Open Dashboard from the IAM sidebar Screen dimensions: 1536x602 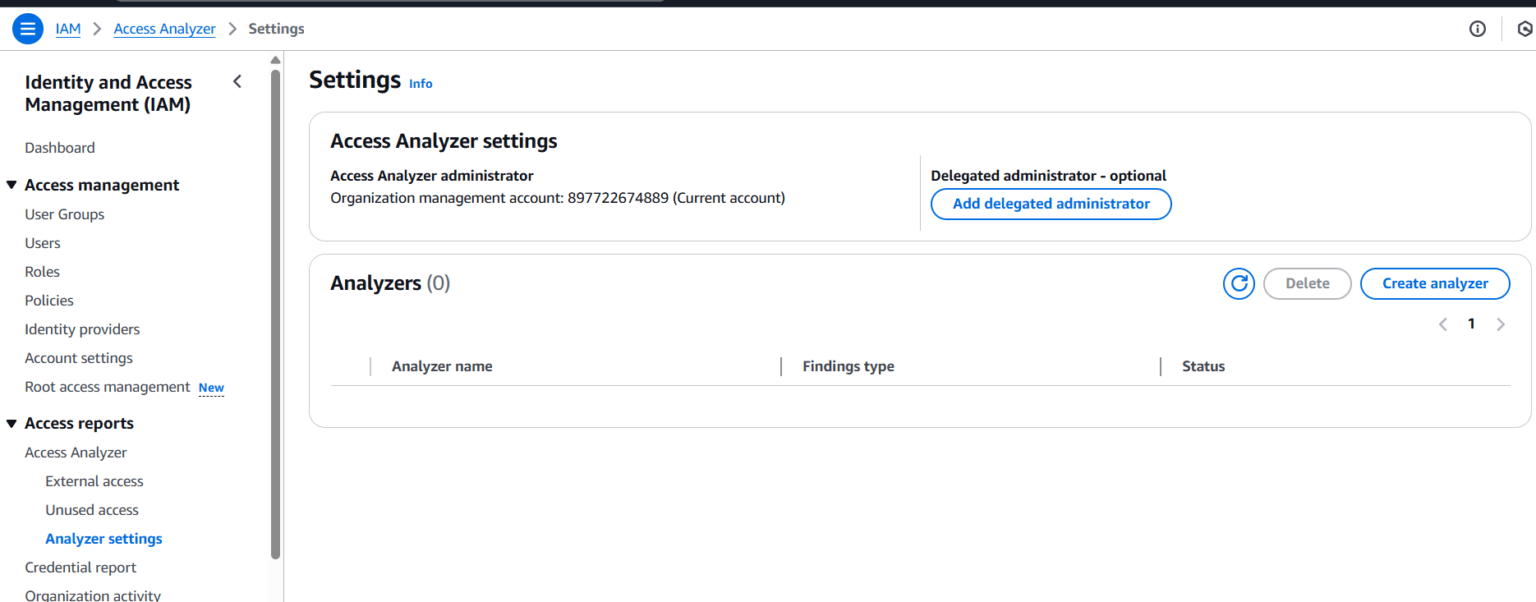pyautogui.click(x=59, y=147)
